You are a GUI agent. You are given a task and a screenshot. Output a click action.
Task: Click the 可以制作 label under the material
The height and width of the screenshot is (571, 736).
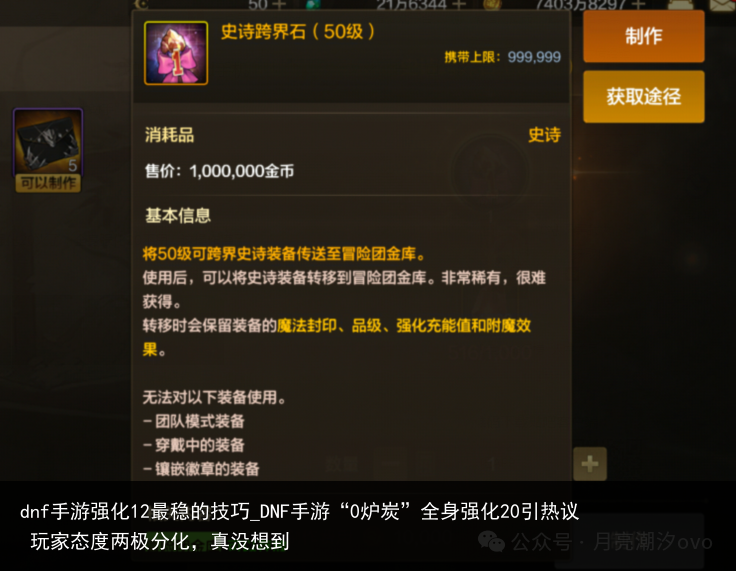[x=48, y=183]
